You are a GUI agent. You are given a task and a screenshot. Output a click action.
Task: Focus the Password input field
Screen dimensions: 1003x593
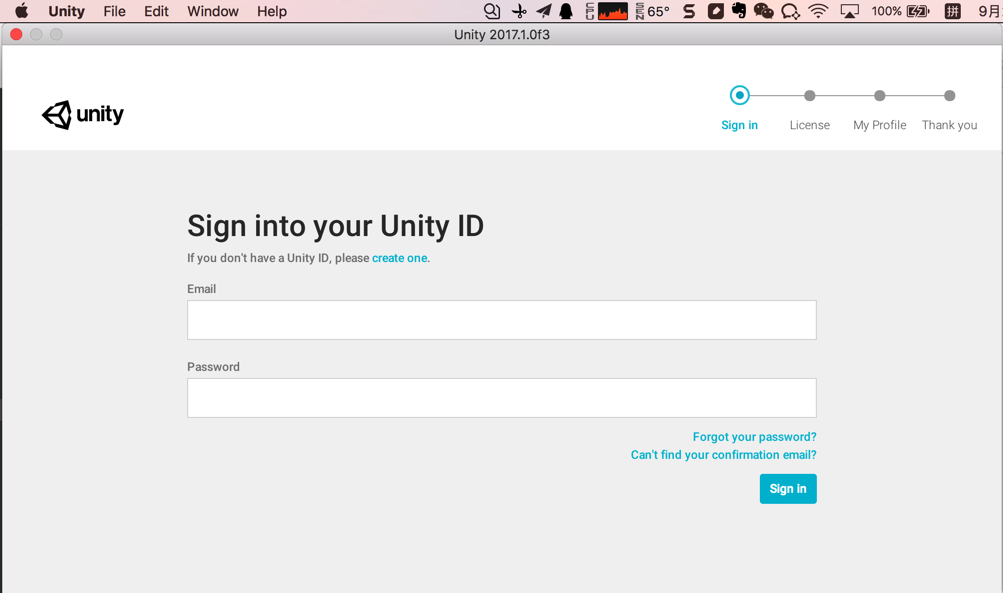[x=502, y=398]
